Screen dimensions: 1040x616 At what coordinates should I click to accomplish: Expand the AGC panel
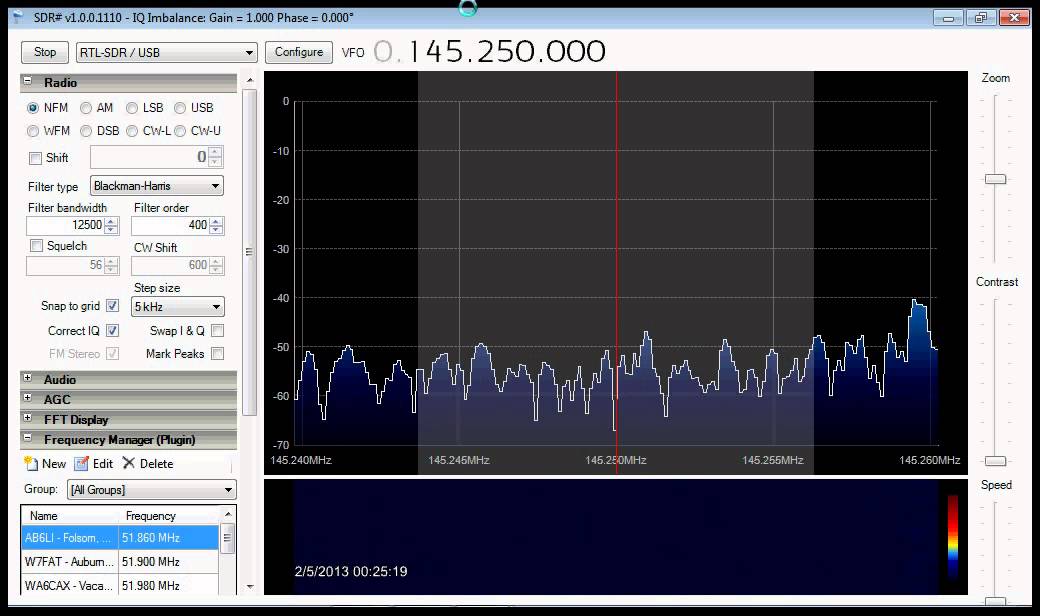(28, 398)
